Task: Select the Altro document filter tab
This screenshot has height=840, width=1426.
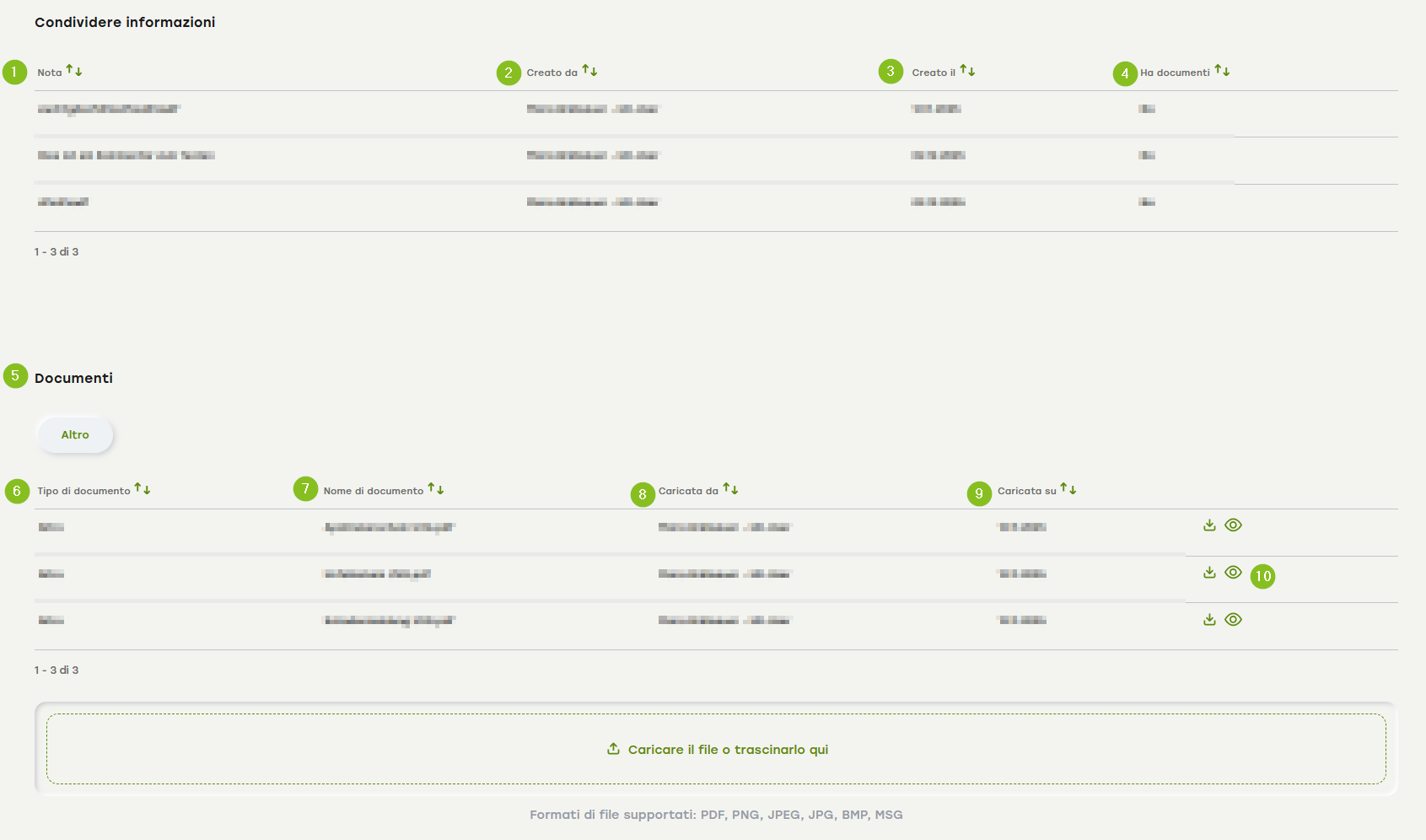Action: [75, 435]
